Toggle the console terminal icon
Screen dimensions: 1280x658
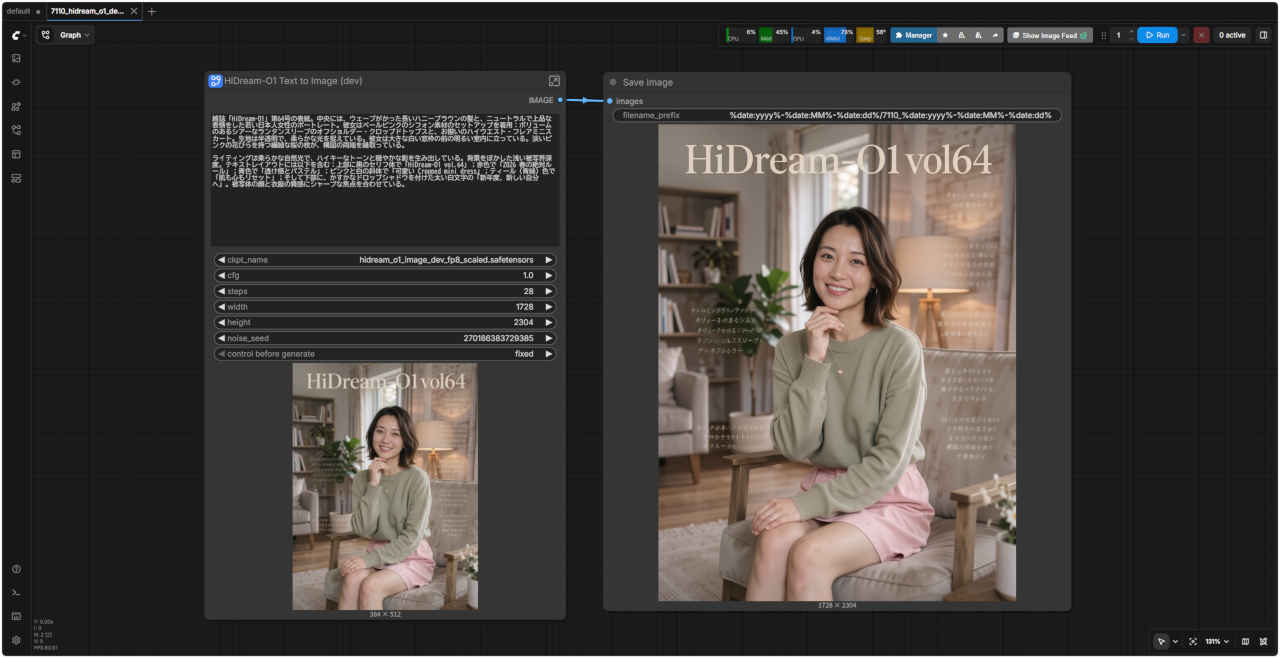tap(16, 593)
